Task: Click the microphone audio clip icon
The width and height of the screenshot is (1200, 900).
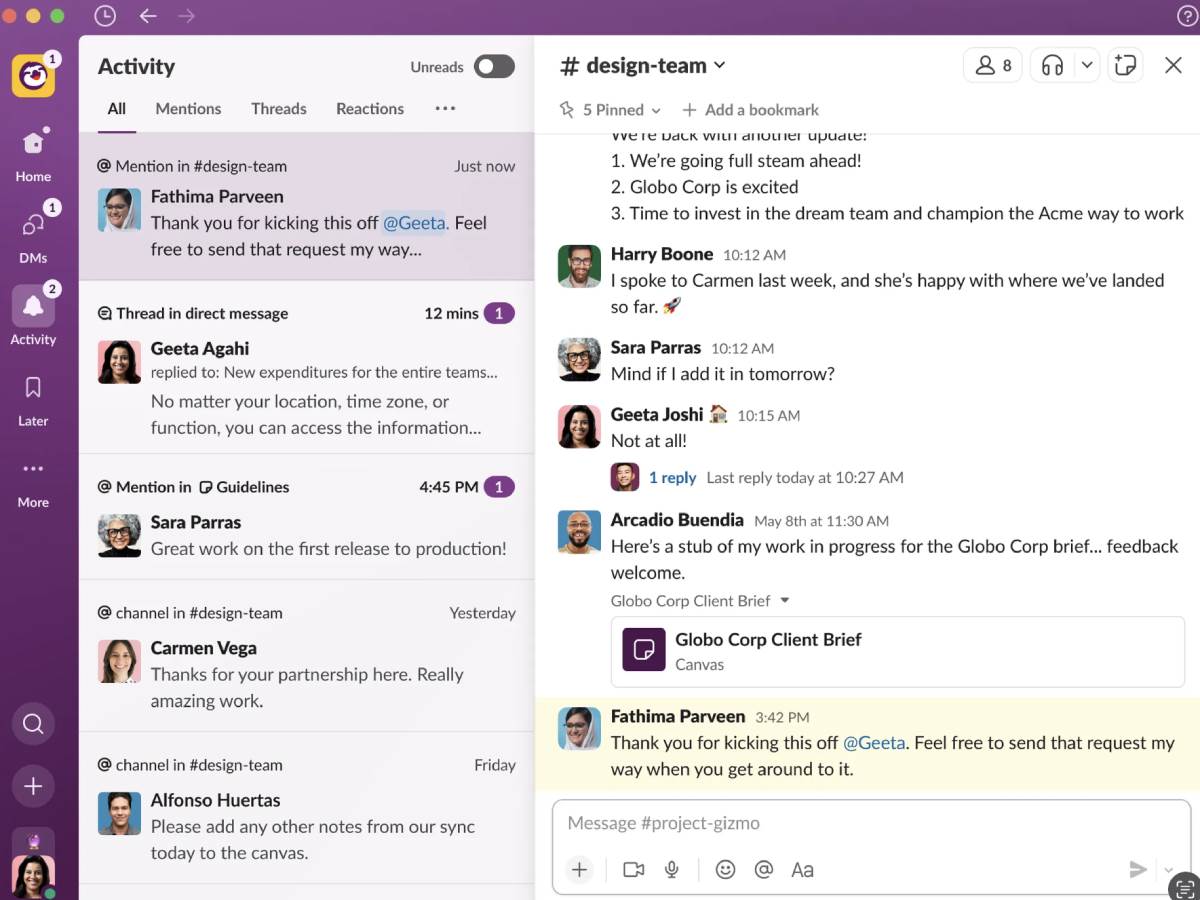Action: click(672, 869)
